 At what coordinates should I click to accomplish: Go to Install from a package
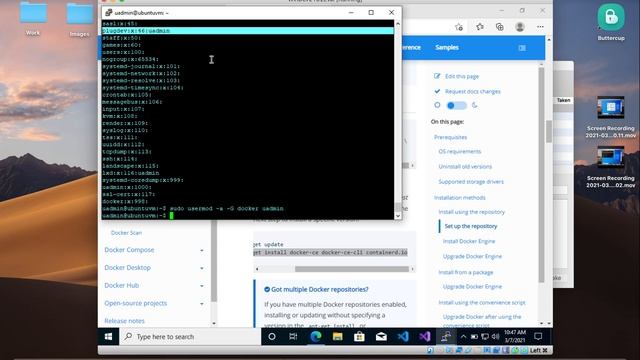466,272
